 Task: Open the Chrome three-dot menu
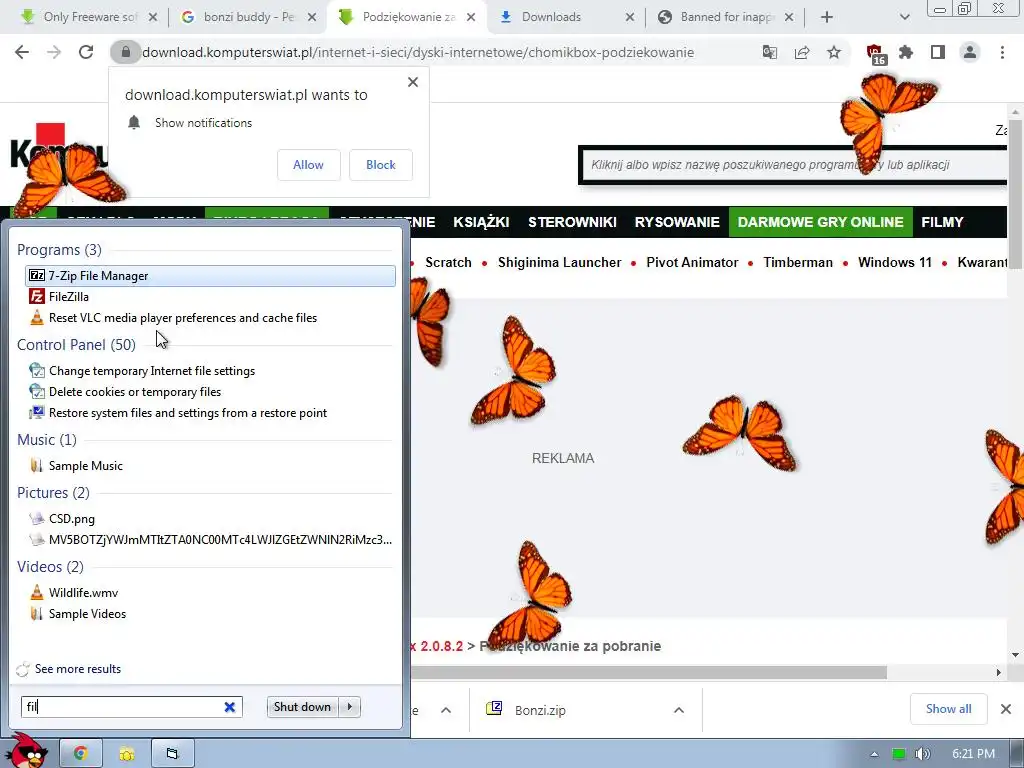click(1002, 52)
